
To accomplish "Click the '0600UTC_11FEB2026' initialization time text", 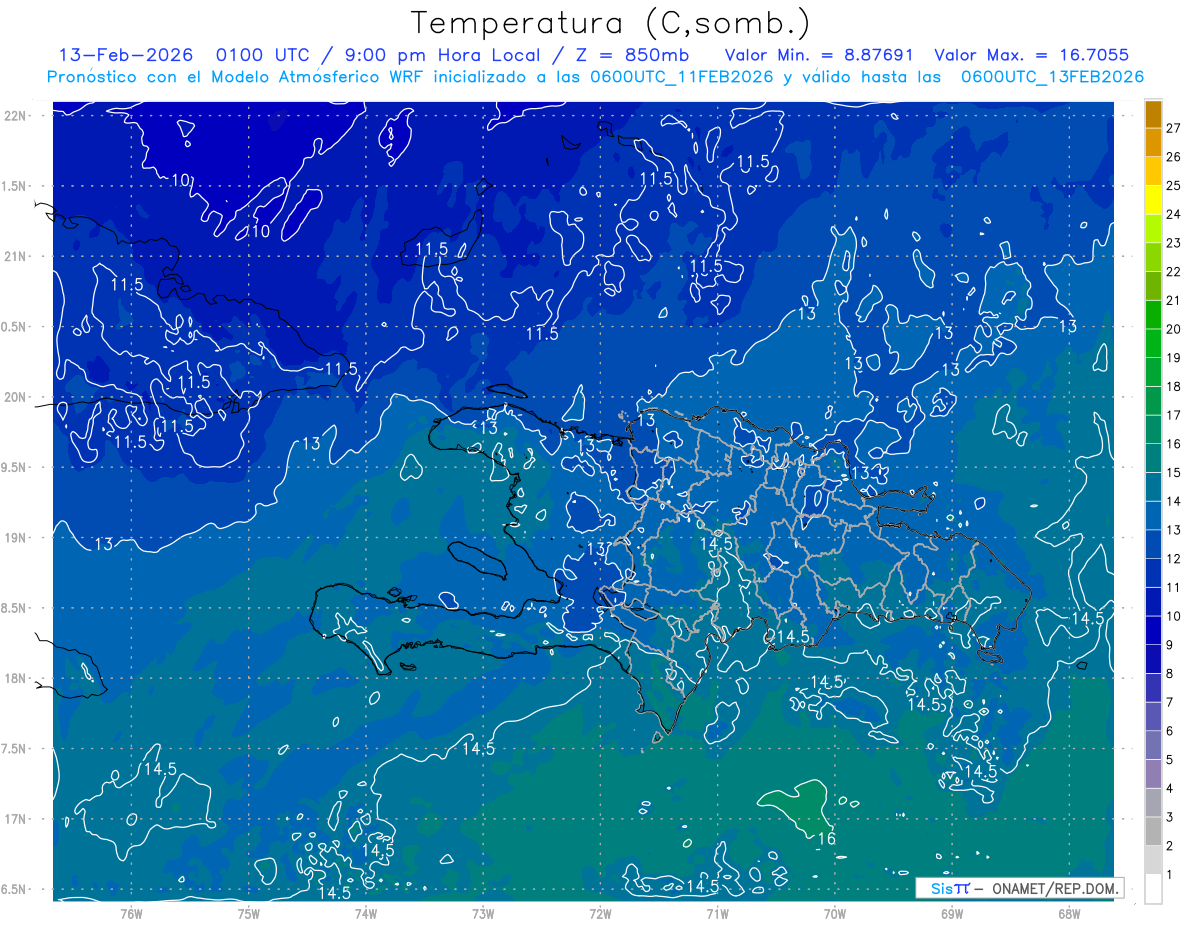I will (681, 77).
